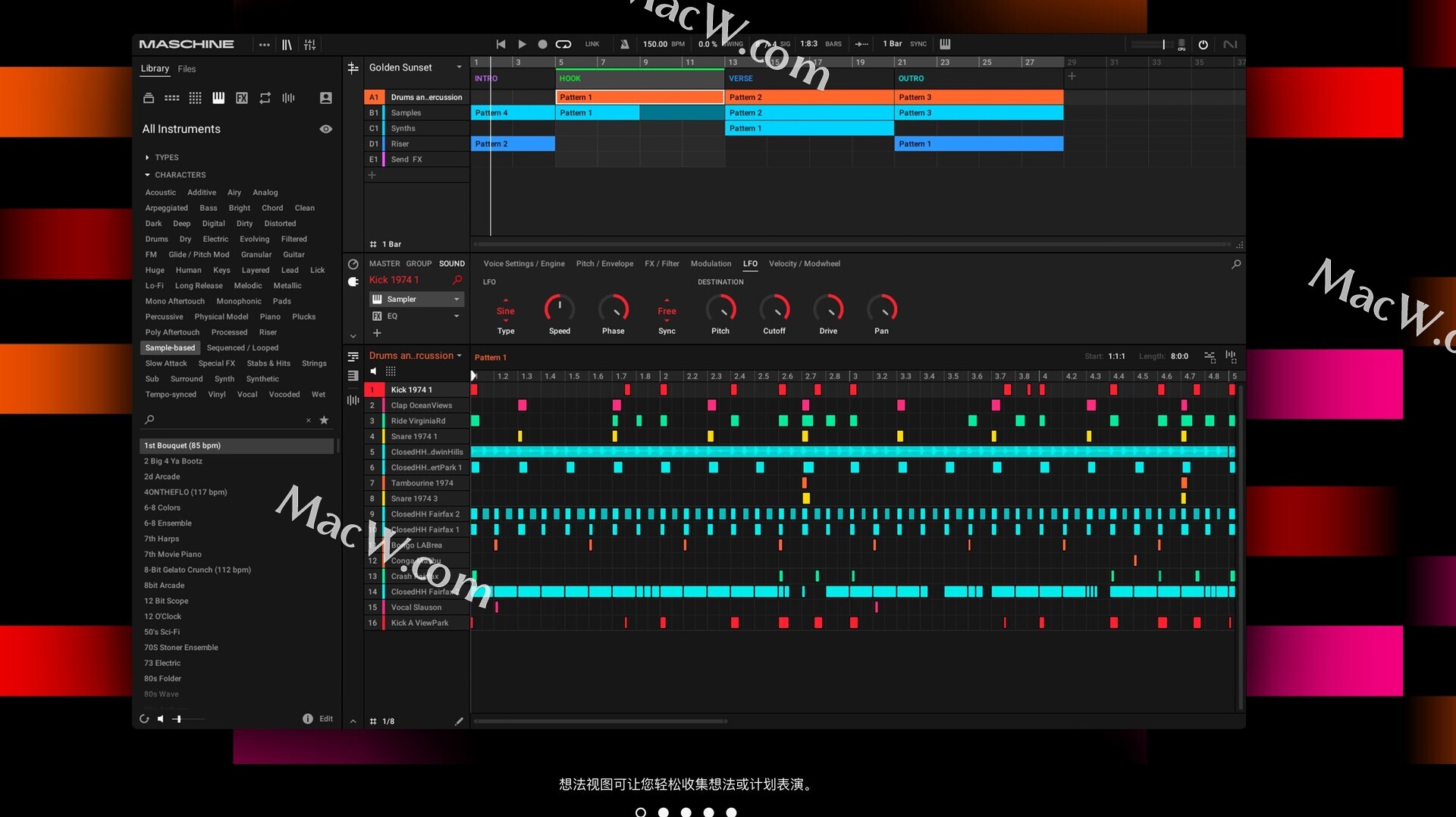The height and width of the screenshot is (817, 1456).
Task: Click the LFO Sync Free selector
Action: coord(667,311)
